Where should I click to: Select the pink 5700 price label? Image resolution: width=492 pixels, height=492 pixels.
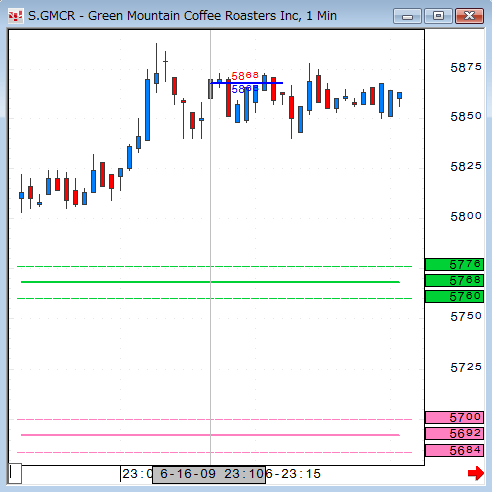coord(454,417)
